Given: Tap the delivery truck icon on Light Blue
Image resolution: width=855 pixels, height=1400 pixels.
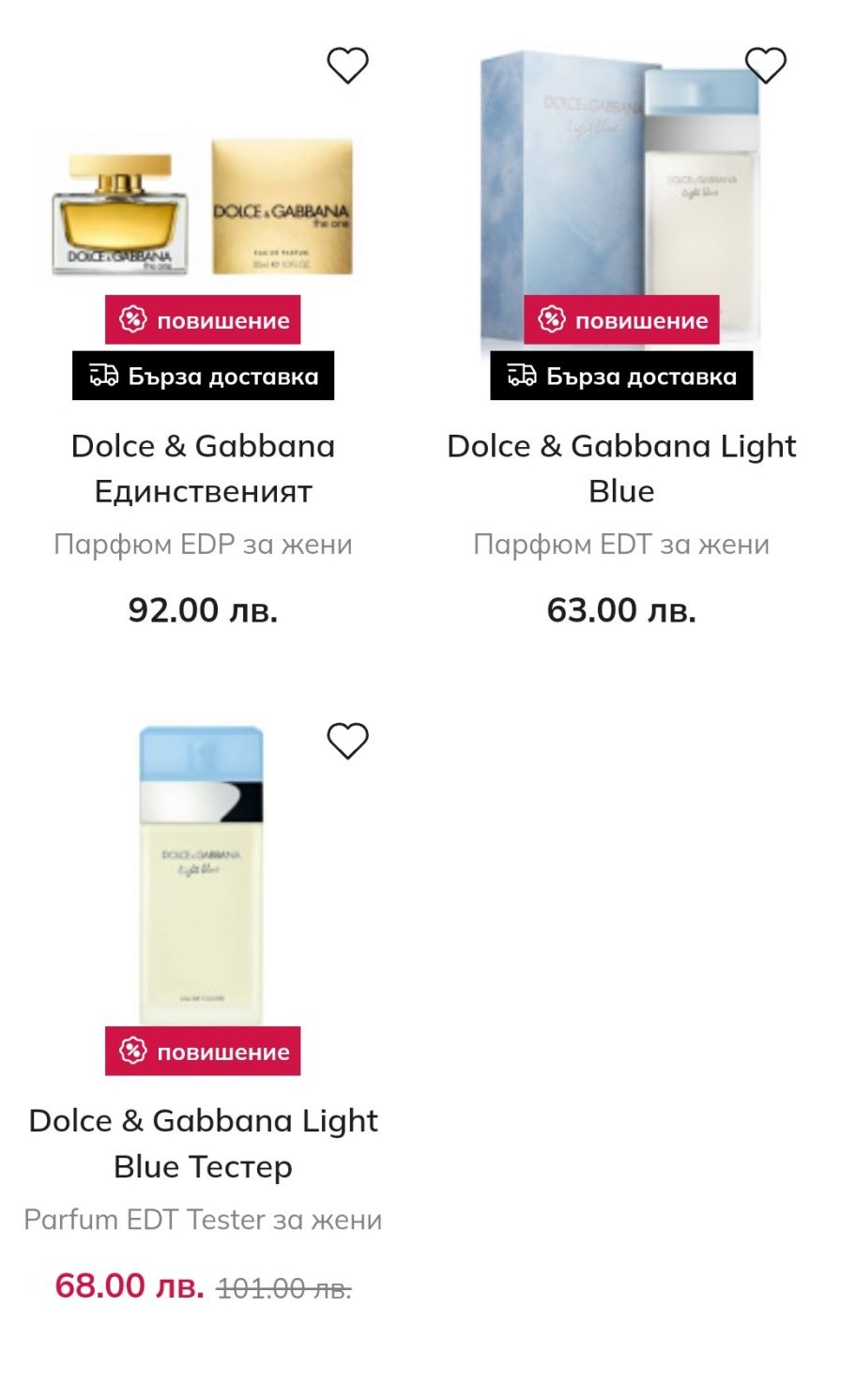Looking at the screenshot, I should click(x=522, y=376).
